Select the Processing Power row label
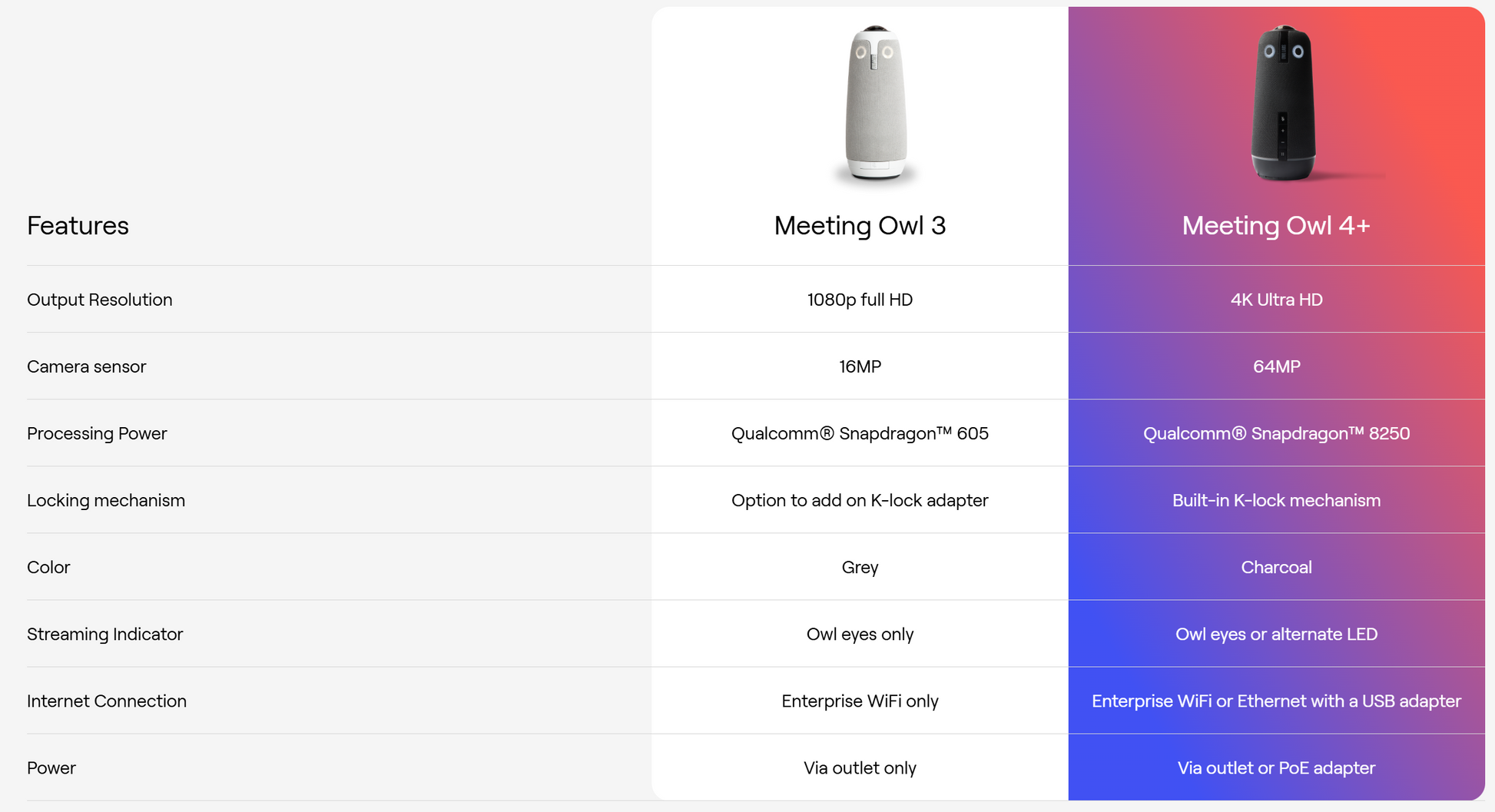The width and height of the screenshot is (1495, 812). pyautogui.click(x=97, y=433)
